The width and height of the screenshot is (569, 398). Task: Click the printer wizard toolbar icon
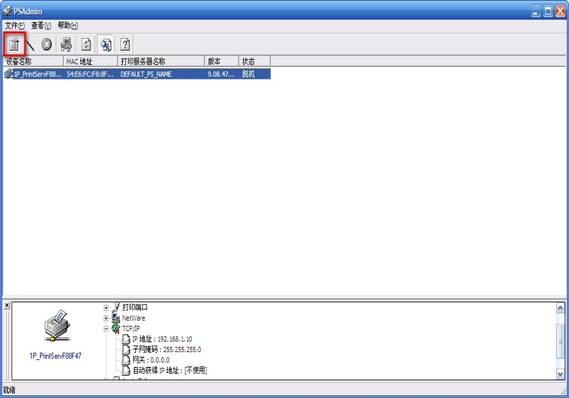[x=66, y=44]
